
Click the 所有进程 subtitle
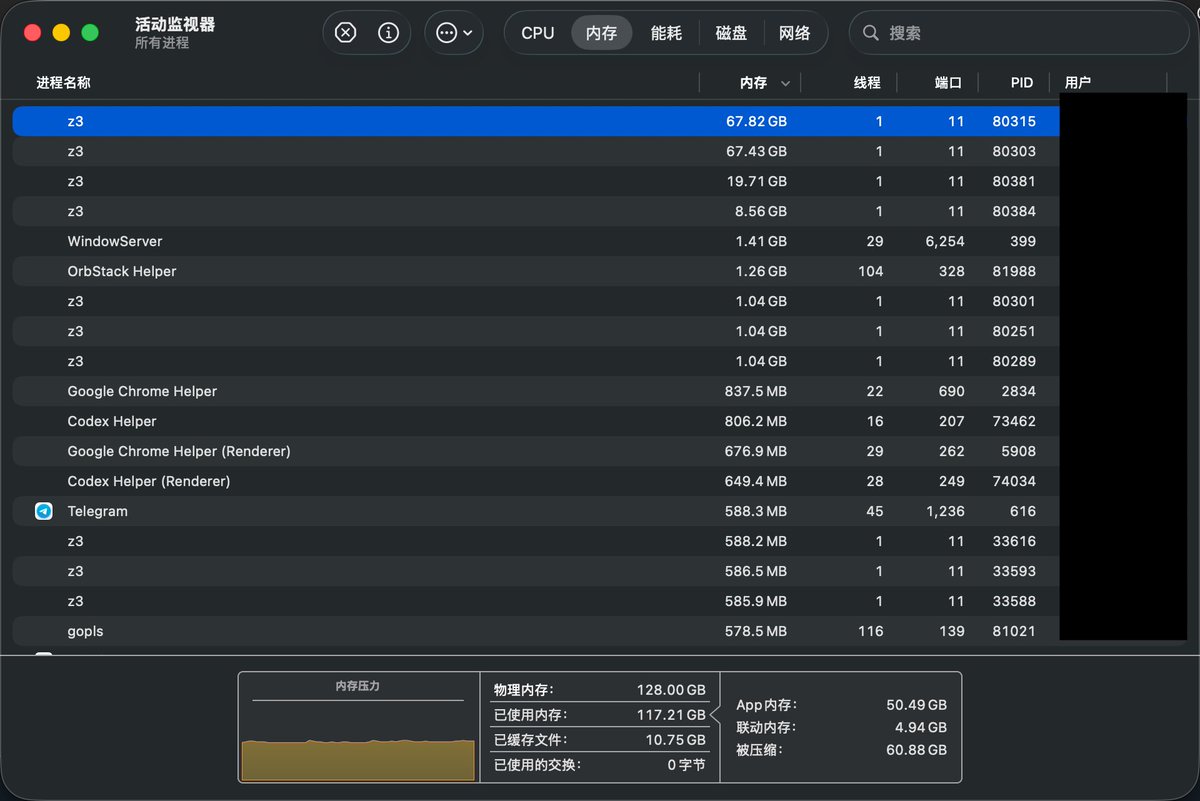pyautogui.click(x=162, y=43)
